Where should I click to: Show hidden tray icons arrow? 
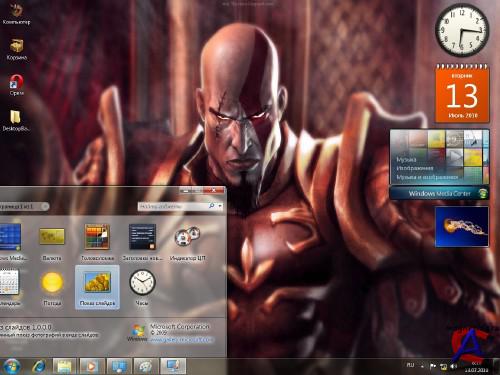pyautogui.click(x=422, y=366)
